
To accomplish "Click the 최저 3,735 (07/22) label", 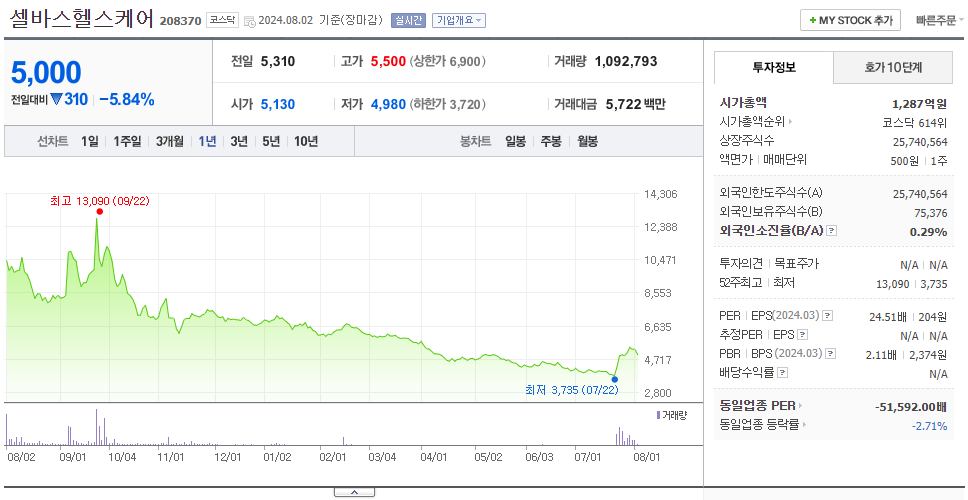I will click(x=572, y=390).
